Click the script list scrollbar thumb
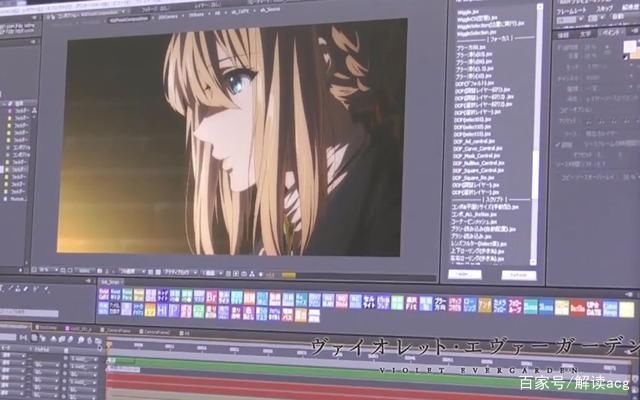The height and width of the screenshot is (400, 640). pos(535,174)
